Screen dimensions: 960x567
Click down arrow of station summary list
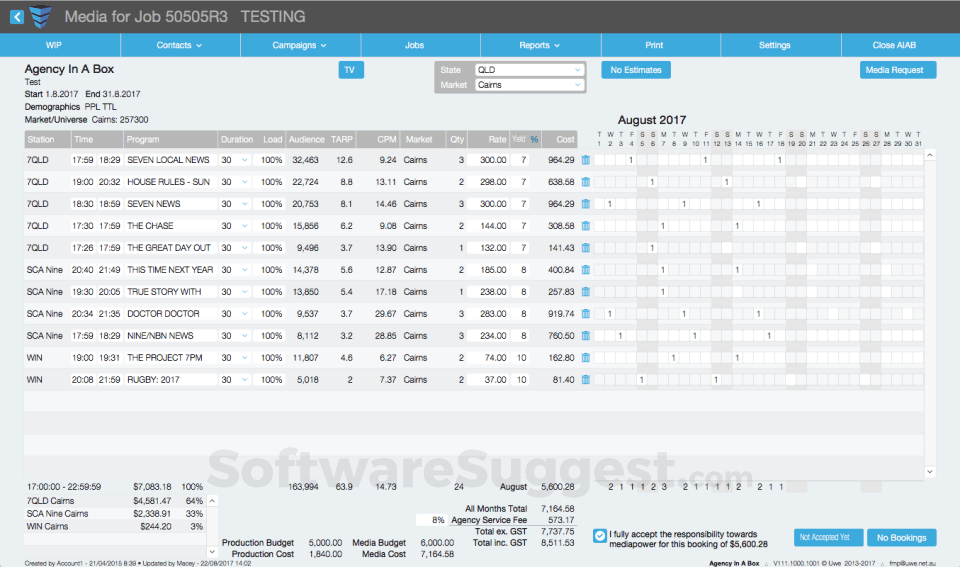coord(212,551)
